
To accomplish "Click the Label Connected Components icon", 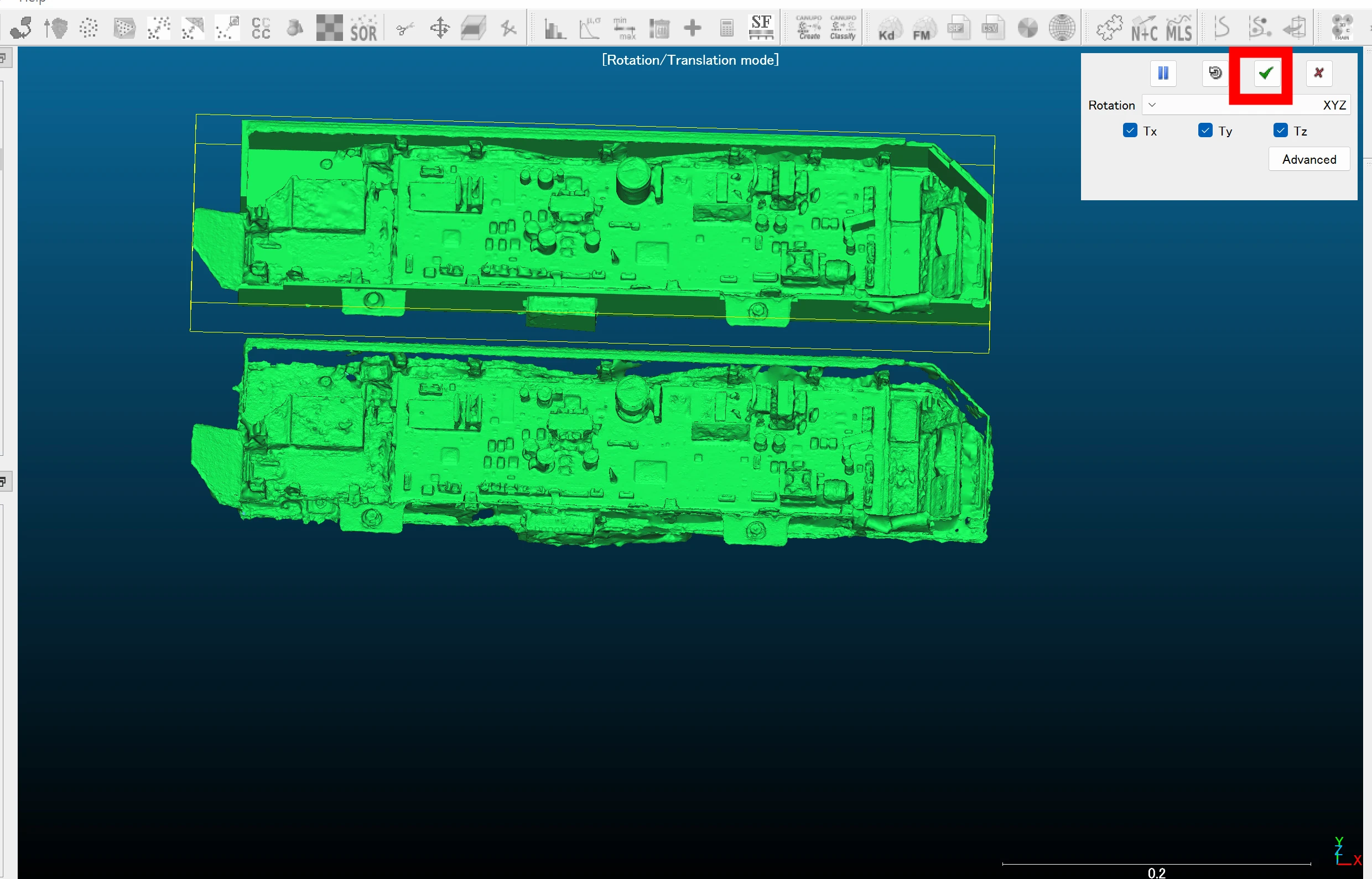I will tap(261, 28).
